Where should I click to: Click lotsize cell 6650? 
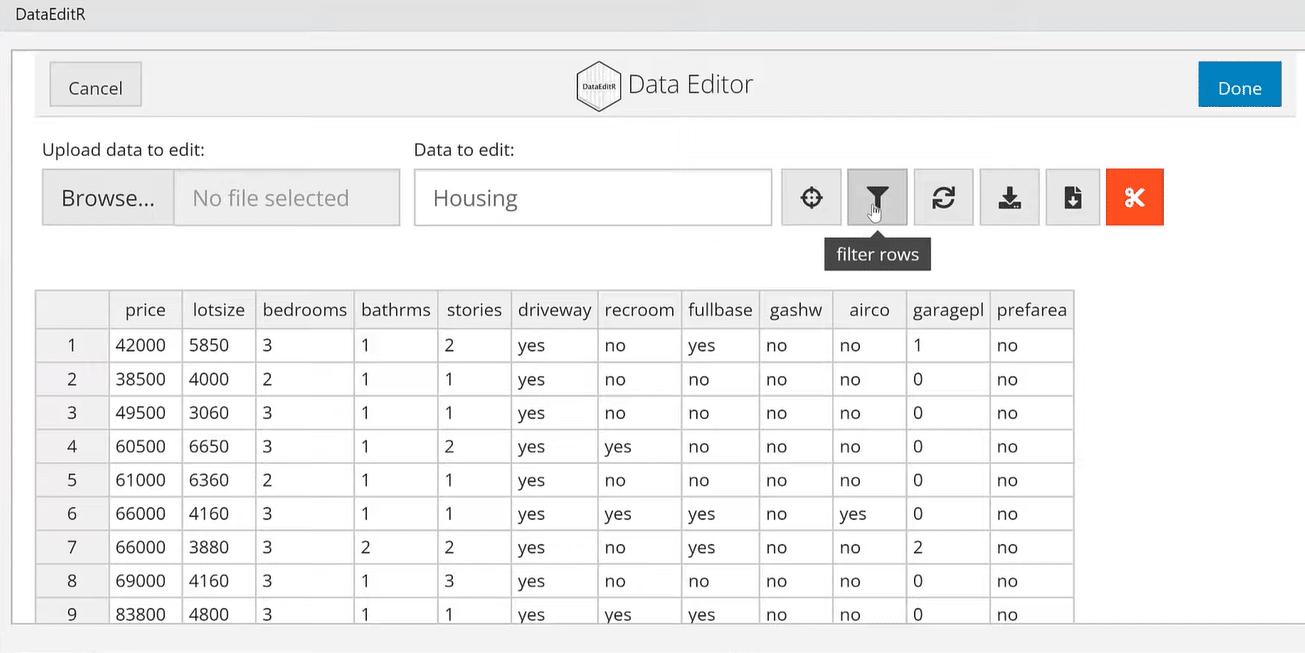point(219,446)
